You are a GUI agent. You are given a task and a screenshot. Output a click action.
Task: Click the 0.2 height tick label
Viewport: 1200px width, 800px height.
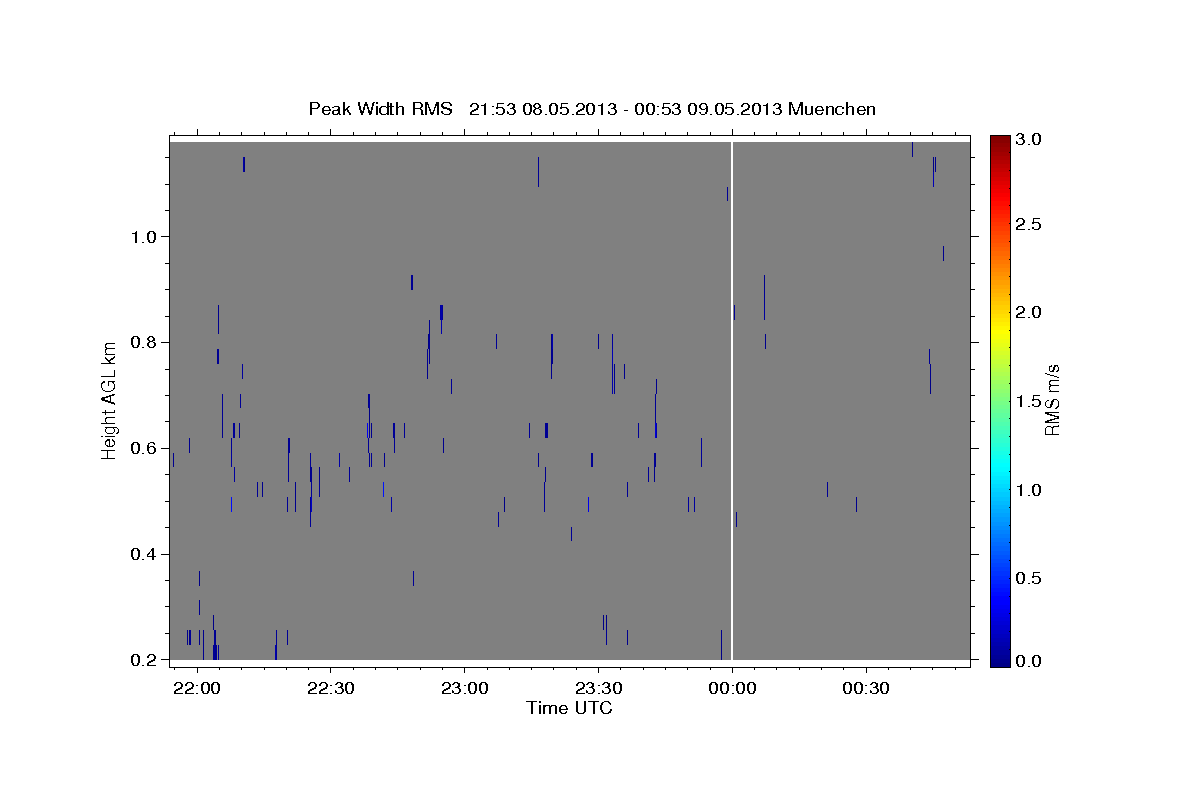(146, 660)
